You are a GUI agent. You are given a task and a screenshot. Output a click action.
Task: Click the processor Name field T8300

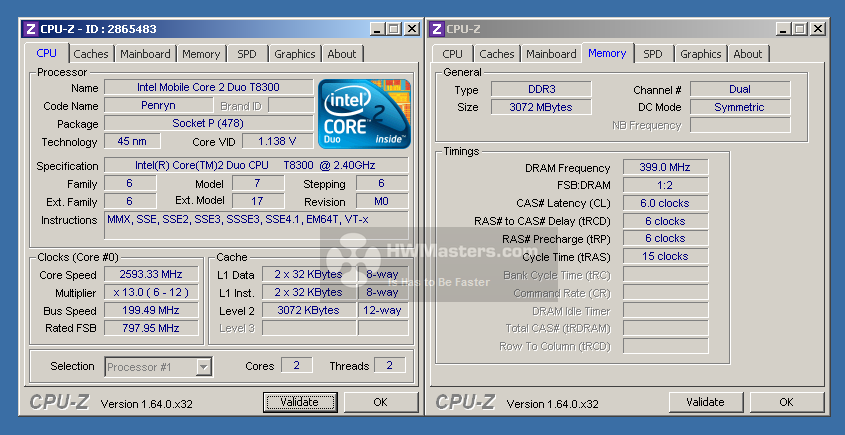point(209,87)
